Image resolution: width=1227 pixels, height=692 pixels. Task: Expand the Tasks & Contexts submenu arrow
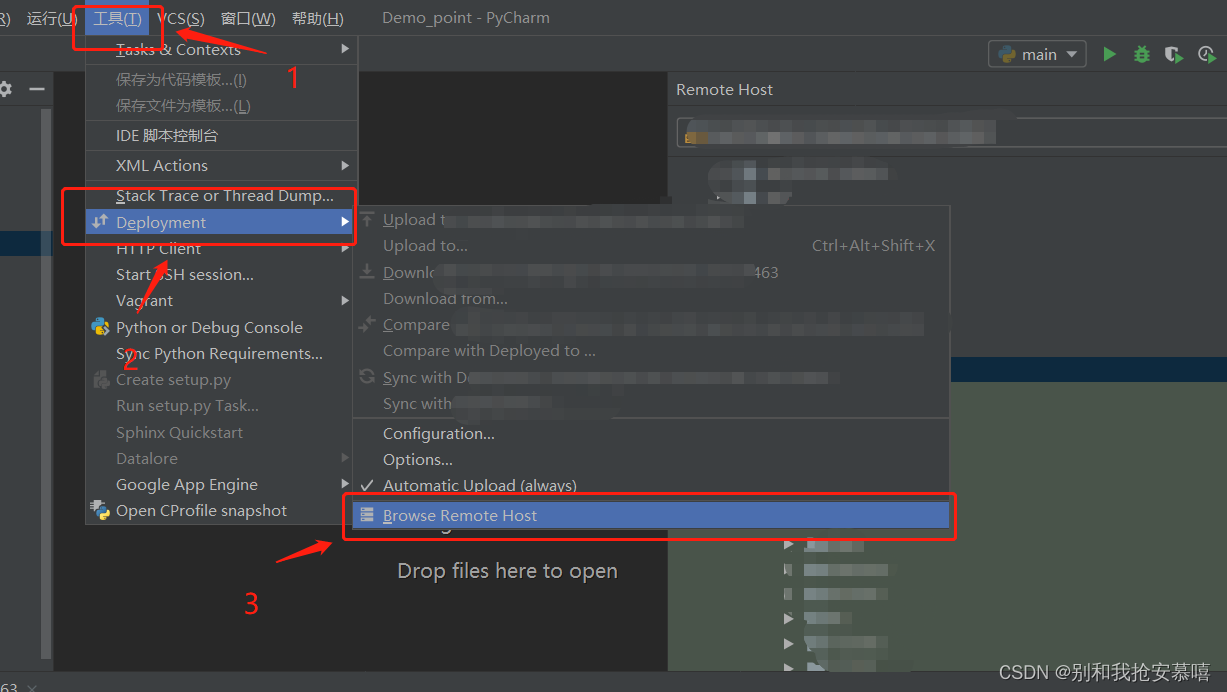(x=345, y=49)
